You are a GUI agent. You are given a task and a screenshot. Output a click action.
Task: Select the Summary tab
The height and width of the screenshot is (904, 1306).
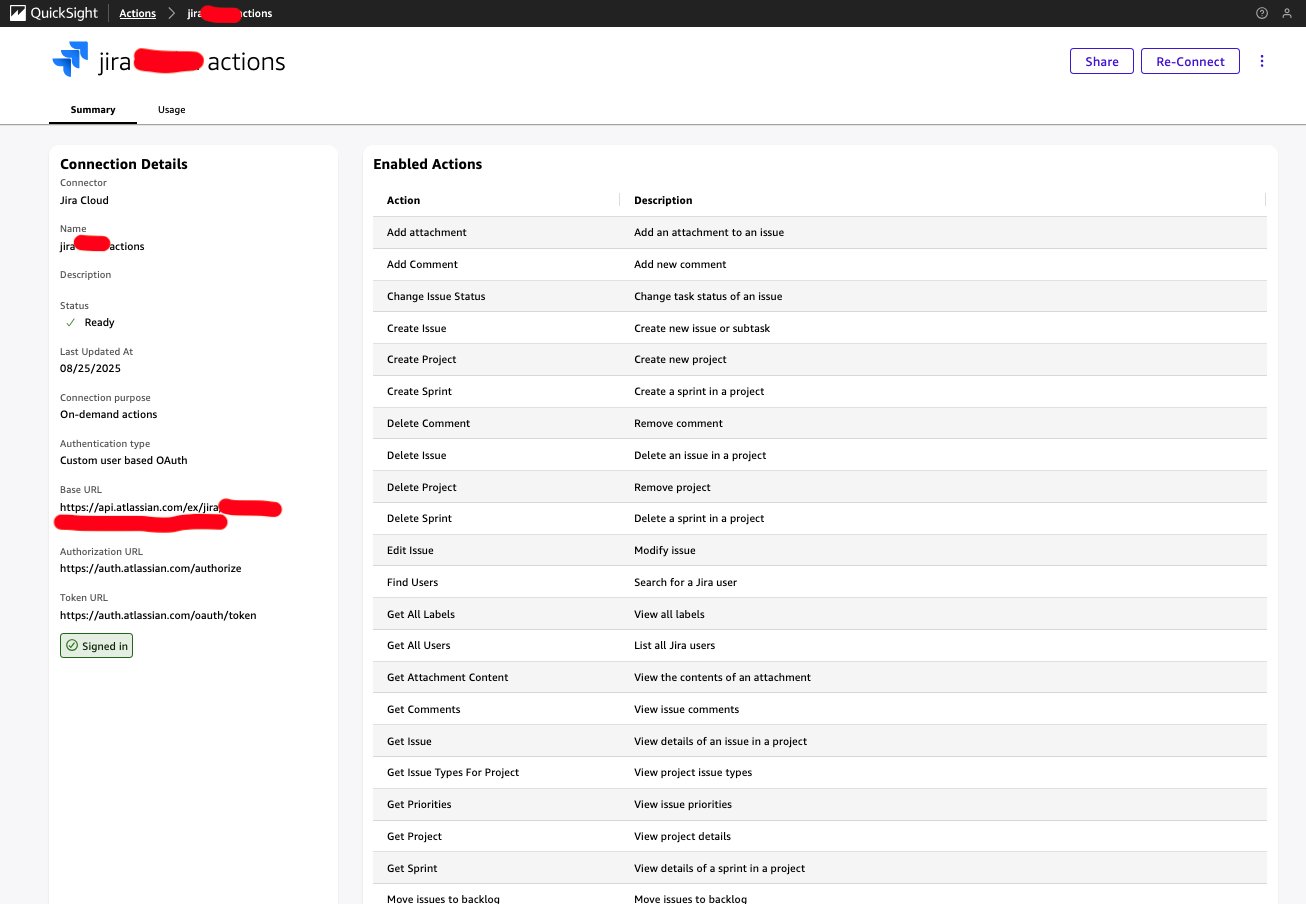[x=93, y=110]
